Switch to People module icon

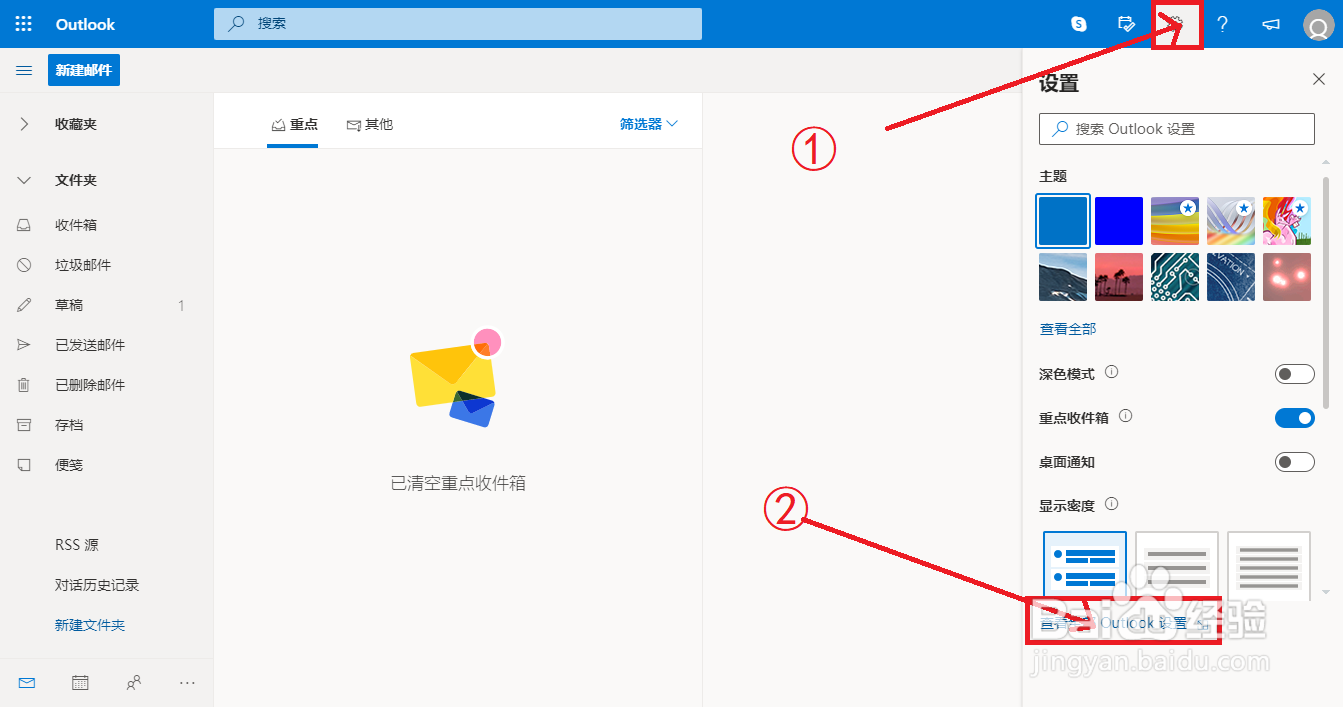[134, 683]
